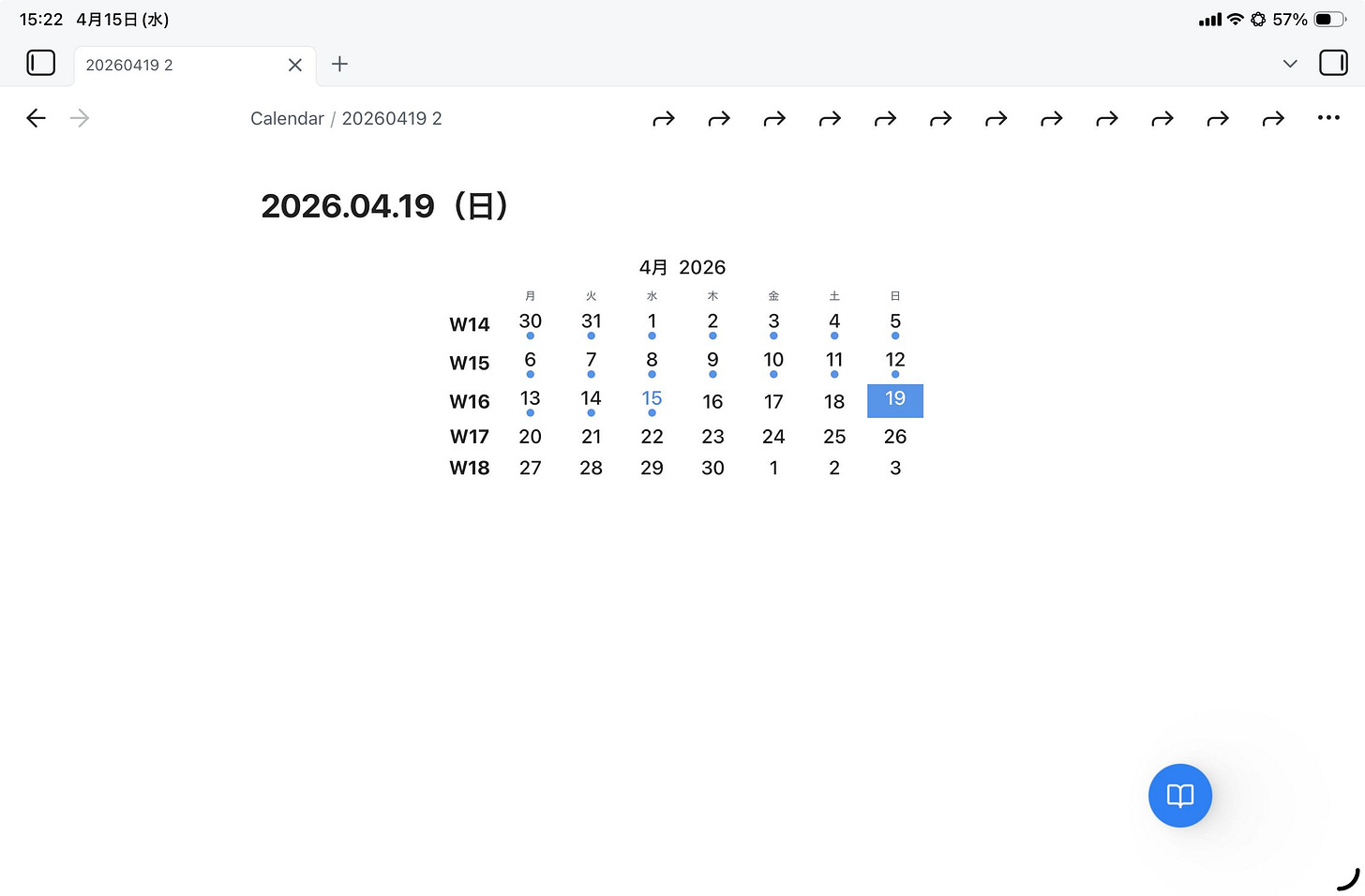Expand the tab list chevron

tap(1290, 64)
